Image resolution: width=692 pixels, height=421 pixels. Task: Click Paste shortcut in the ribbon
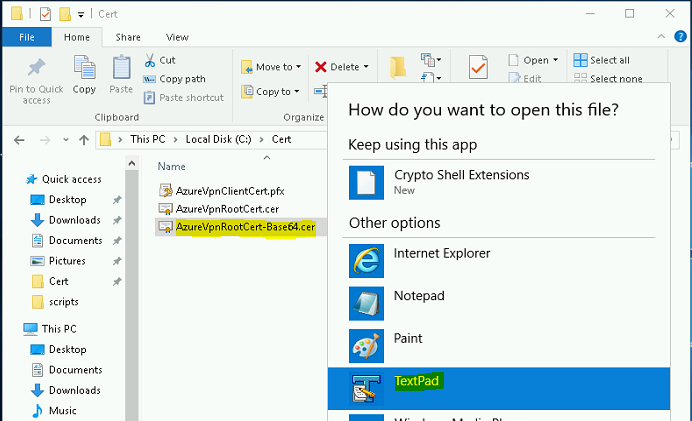184,98
